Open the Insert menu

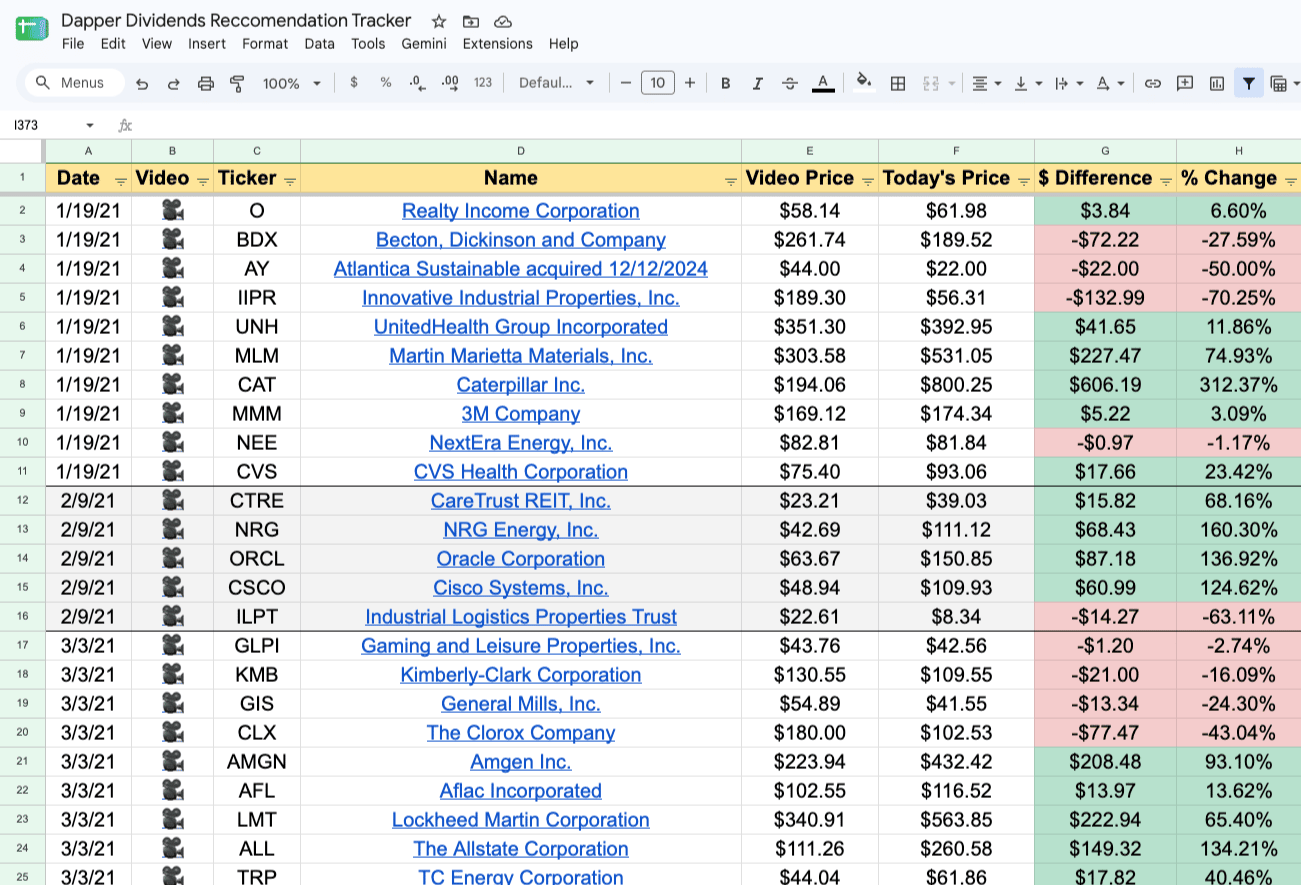tap(207, 44)
